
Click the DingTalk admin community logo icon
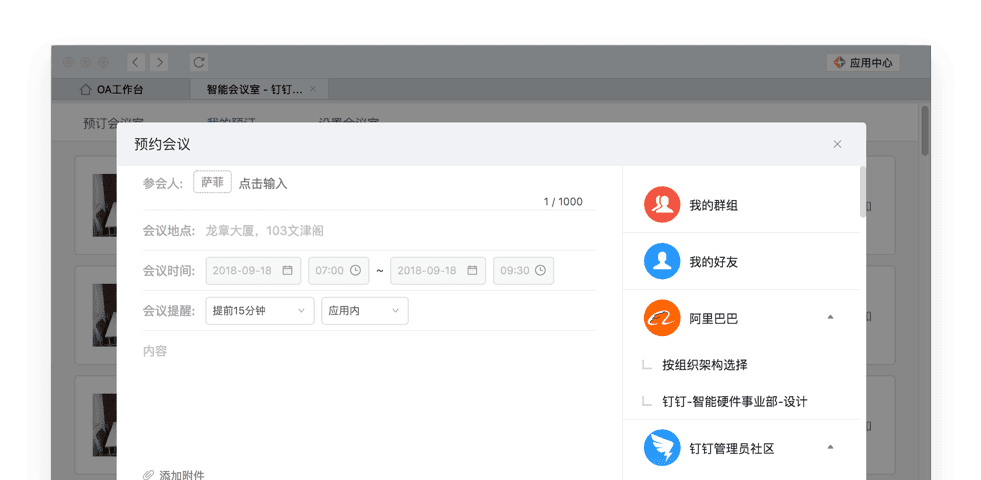coord(661,448)
